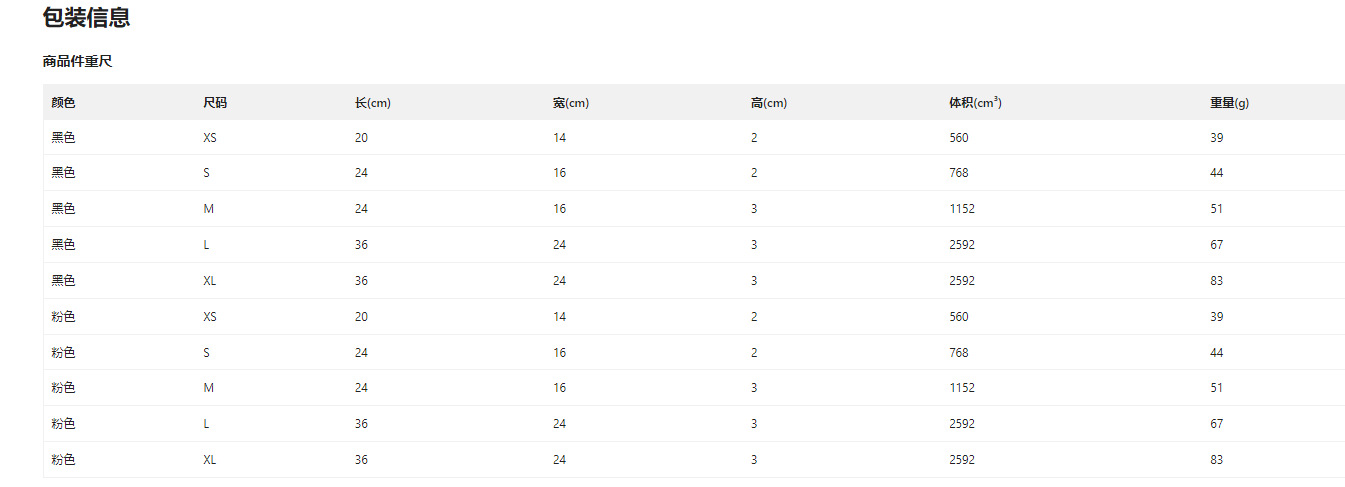Click weight 83 in 黑色 XL row
Image resolution: width=1345 pixels, height=487 pixels.
(x=1216, y=281)
